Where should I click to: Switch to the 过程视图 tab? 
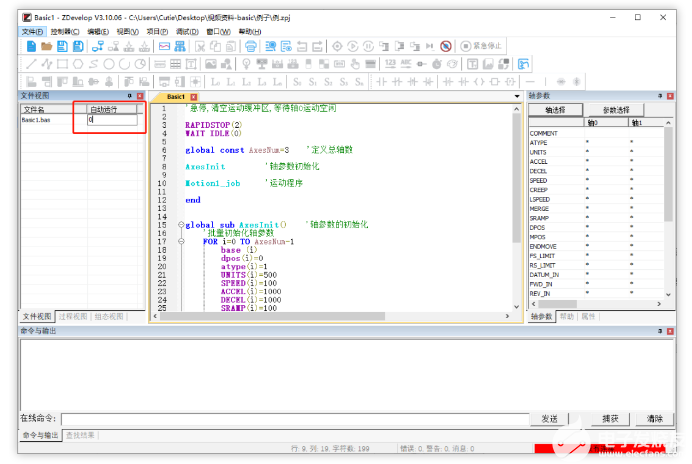point(73,316)
